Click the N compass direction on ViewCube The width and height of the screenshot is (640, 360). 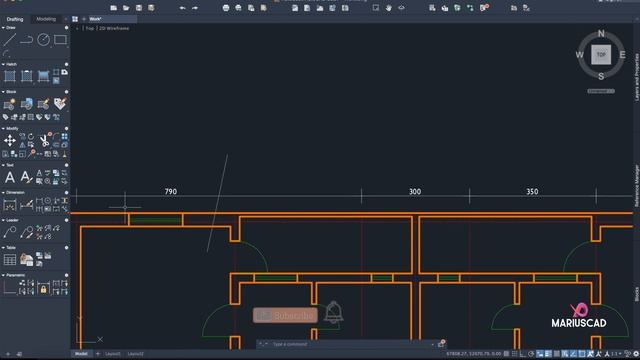tap(601, 33)
